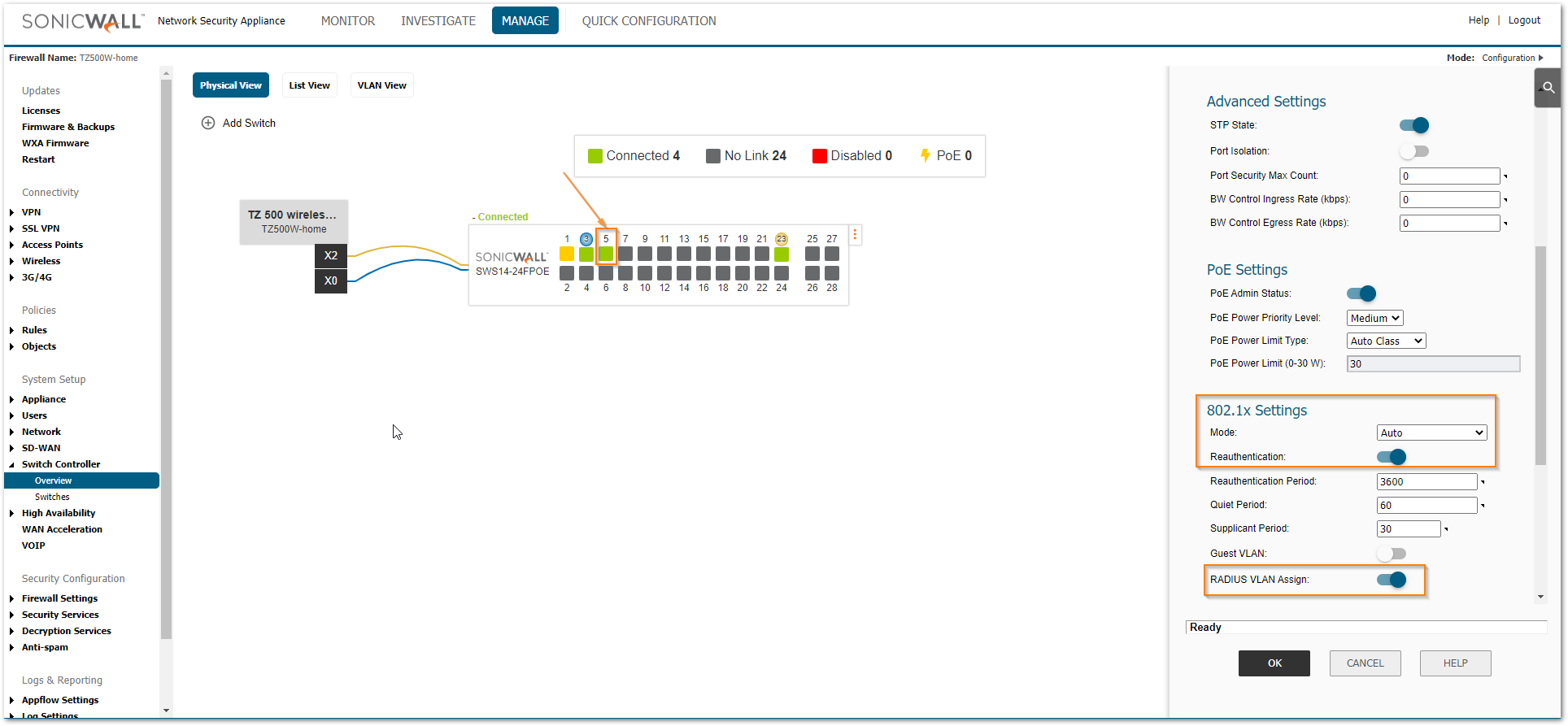Click green port 23 on the switch
Image resolution: width=1568 pixels, height=726 pixels.
coord(782,254)
